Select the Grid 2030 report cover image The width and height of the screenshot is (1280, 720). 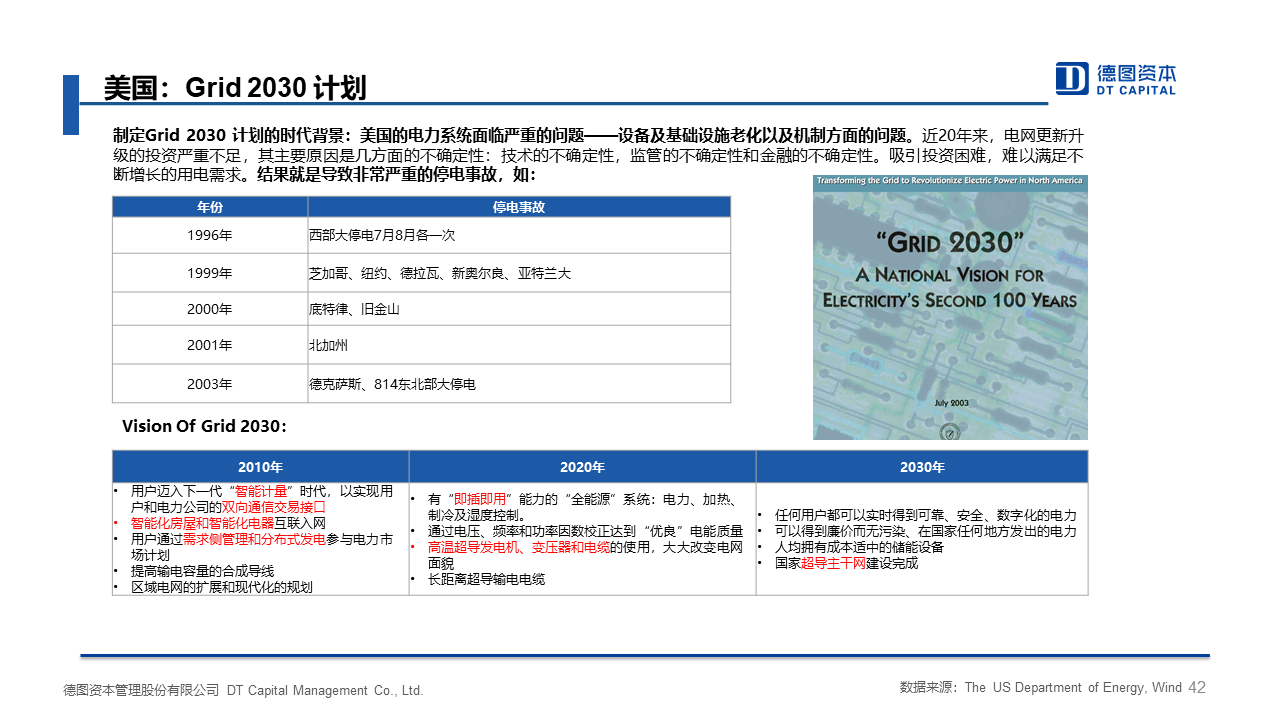point(950,308)
